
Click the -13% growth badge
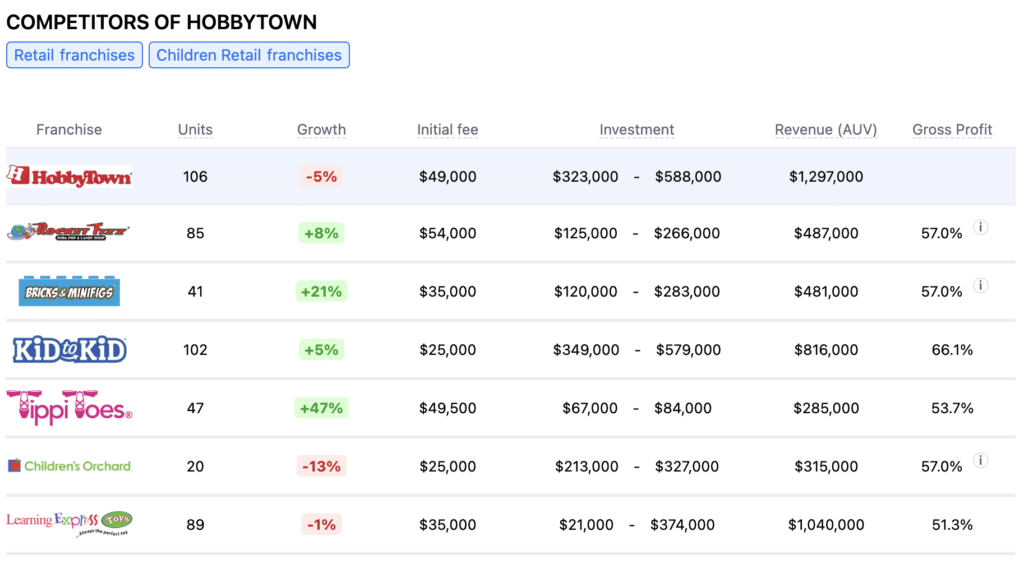pyautogui.click(x=321, y=466)
